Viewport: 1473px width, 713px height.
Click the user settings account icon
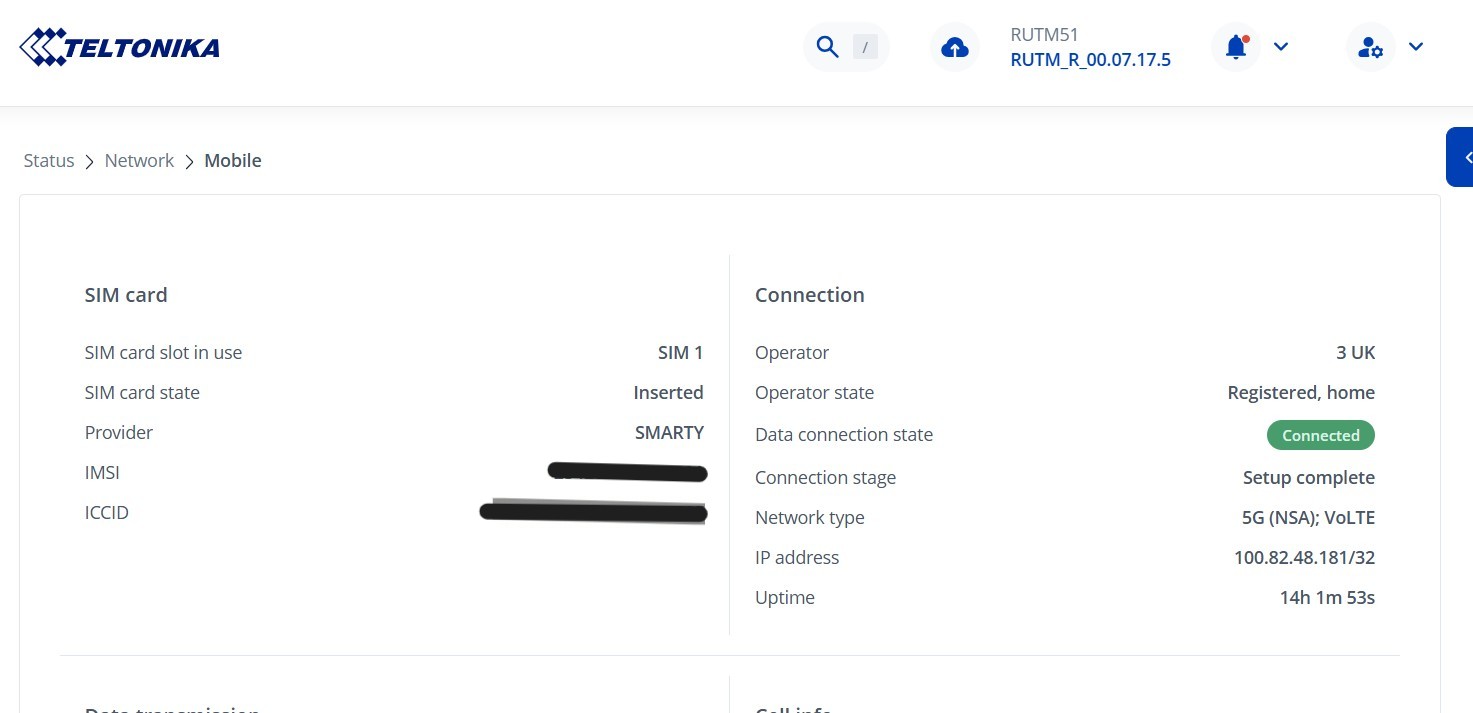click(1370, 47)
